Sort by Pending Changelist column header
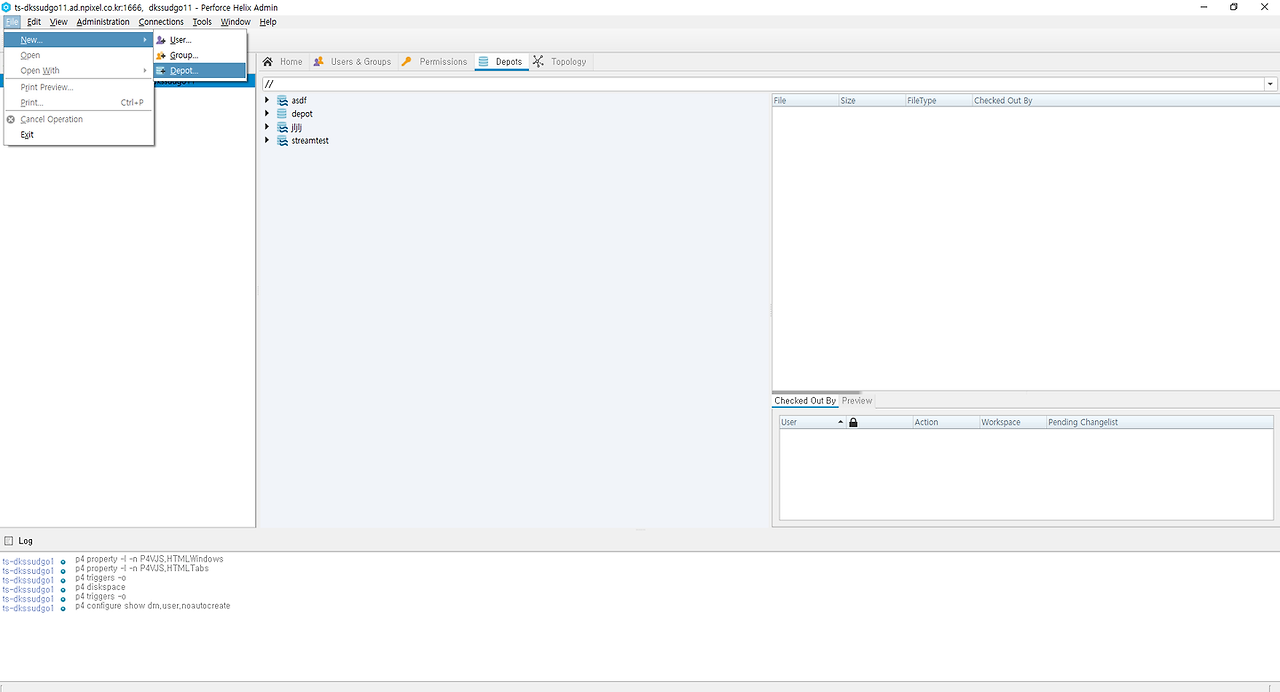Viewport: 1280px width, 692px height. pyautogui.click(x=1159, y=423)
